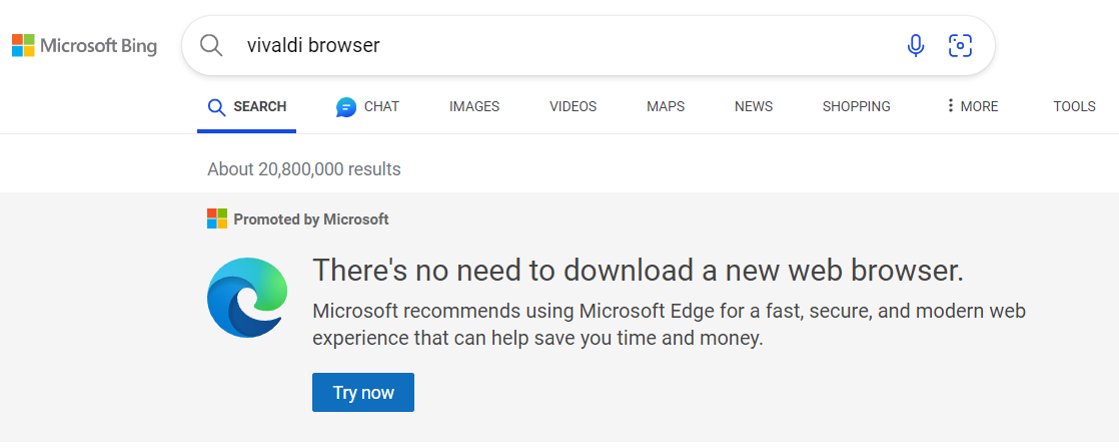
Task: Click the Promoted by Microsoft label
Action: click(311, 219)
